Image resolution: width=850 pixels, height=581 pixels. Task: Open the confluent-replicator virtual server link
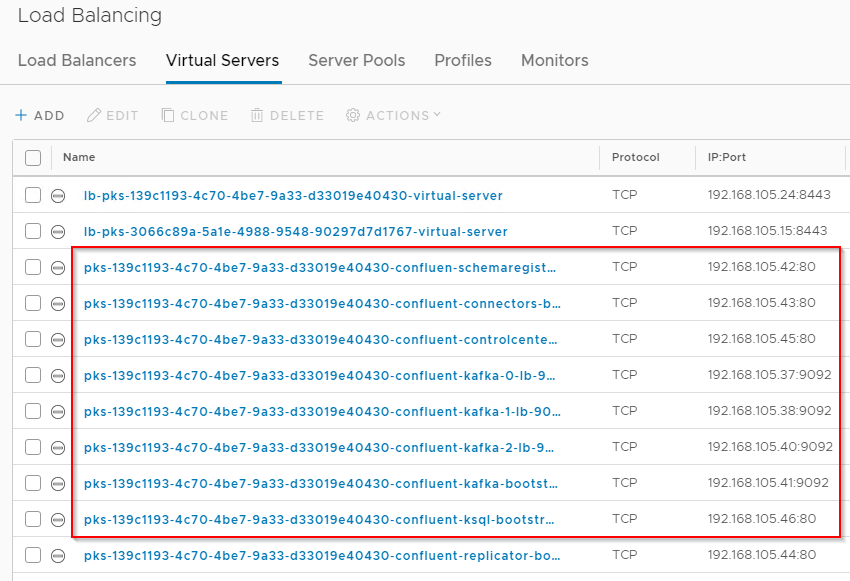(322, 556)
